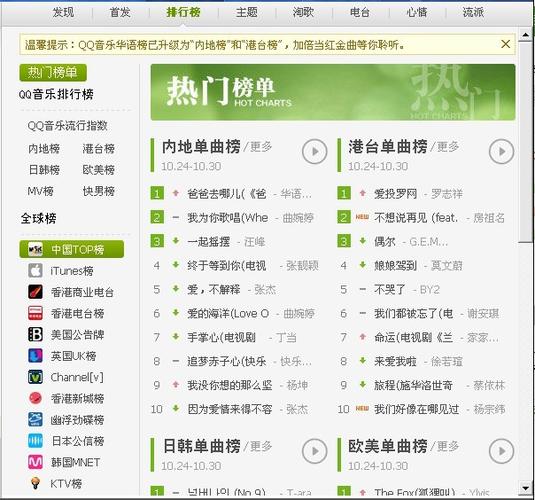Select song 爱的海洋 by 曲婉婷
Image resolution: width=535 pixels, height=500 pixels.
pyautogui.click(x=228, y=313)
